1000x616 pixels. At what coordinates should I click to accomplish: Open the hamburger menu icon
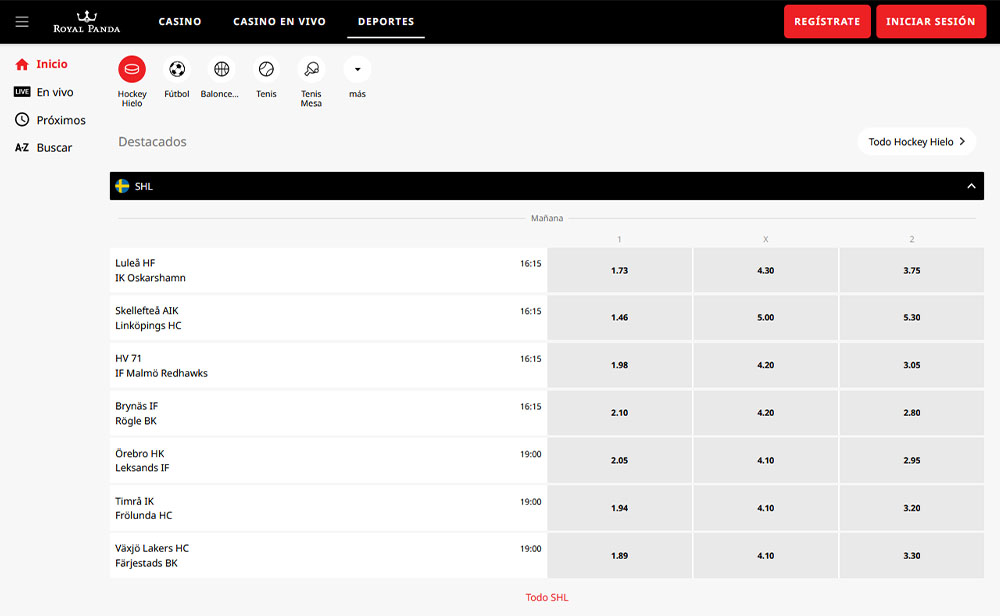point(22,21)
